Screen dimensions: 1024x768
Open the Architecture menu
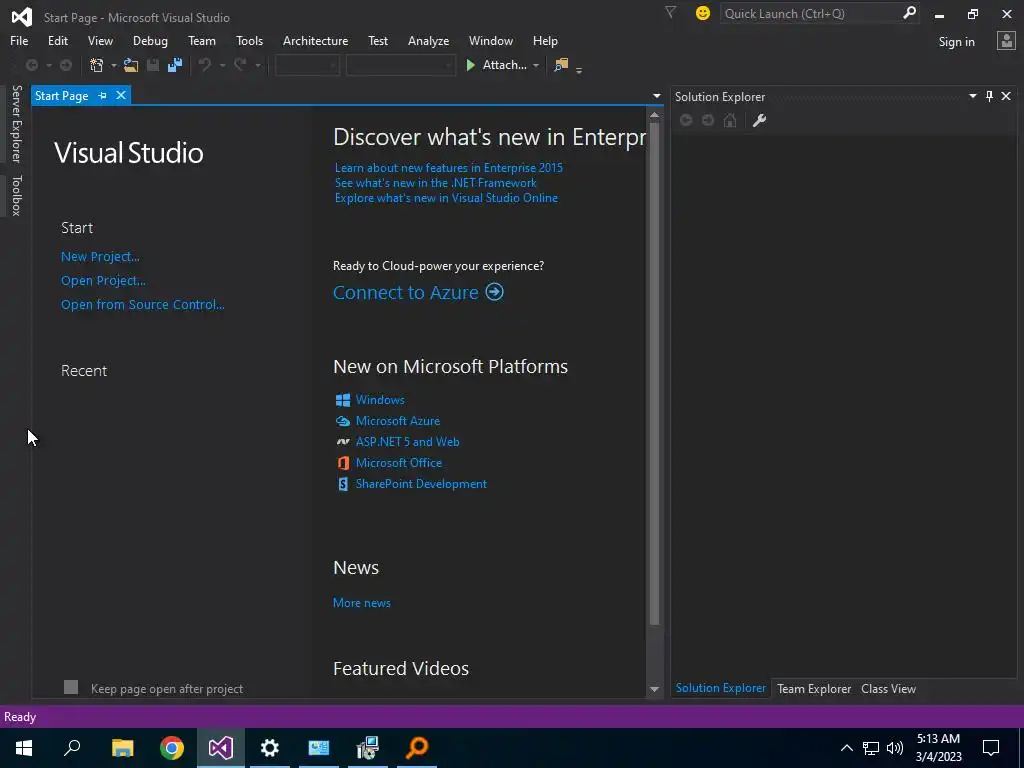pyautogui.click(x=315, y=40)
